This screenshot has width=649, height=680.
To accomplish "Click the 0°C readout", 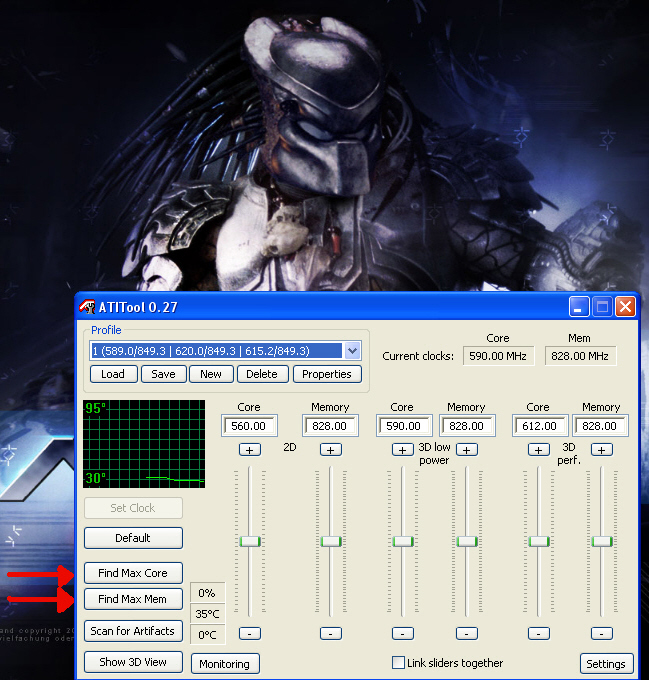I will tap(208, 634).
